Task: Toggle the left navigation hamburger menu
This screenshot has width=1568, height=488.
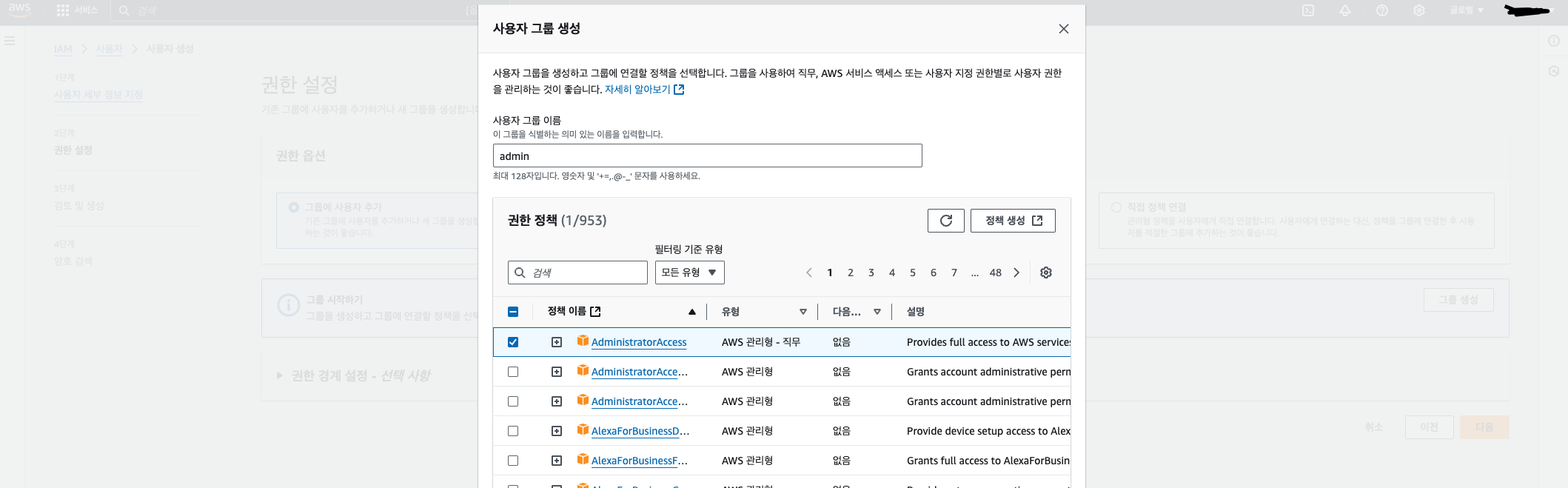Action: click(10, 41)
